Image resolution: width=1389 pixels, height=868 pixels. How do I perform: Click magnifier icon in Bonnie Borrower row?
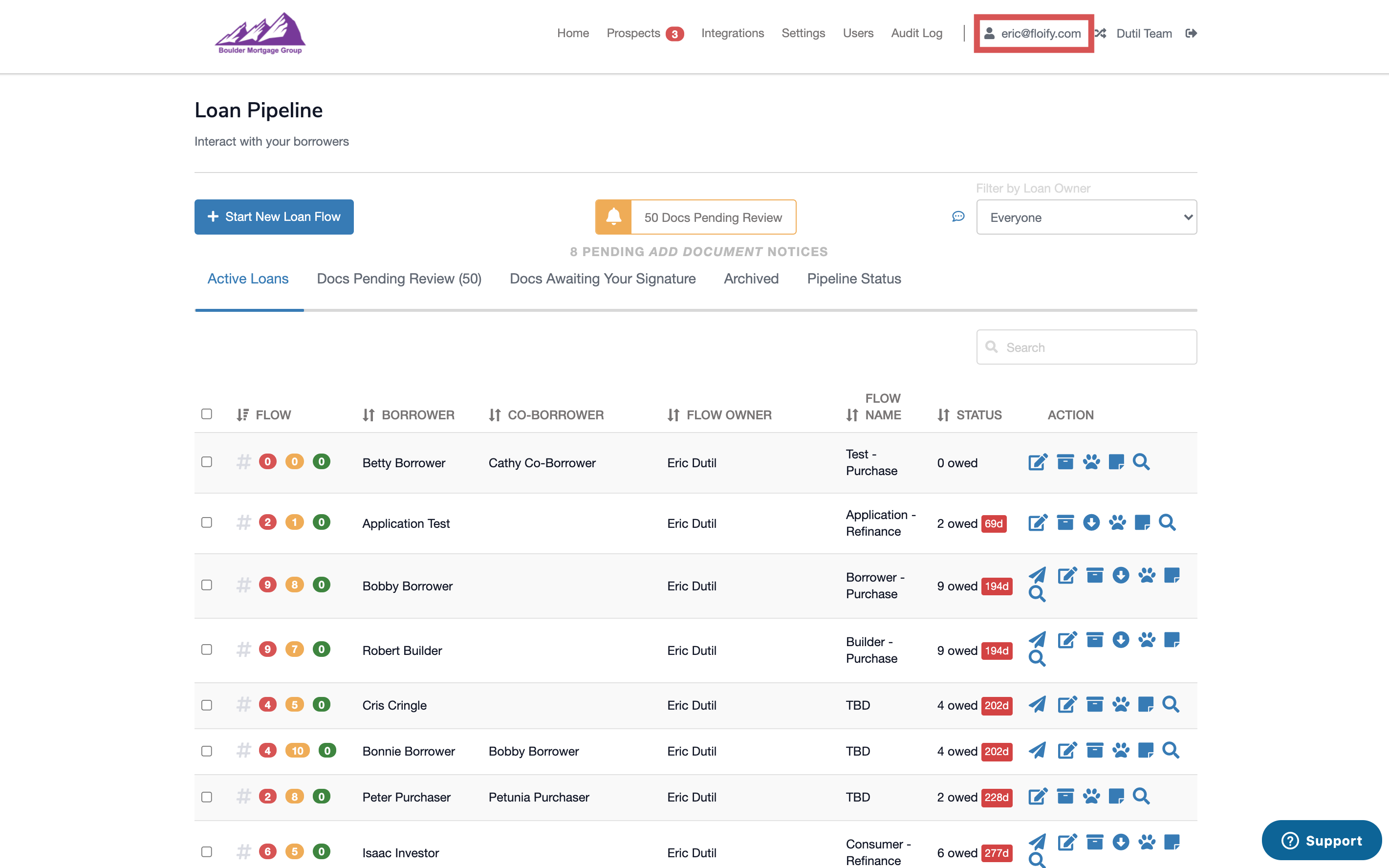pyautogui.click(x=1171, y=750)
